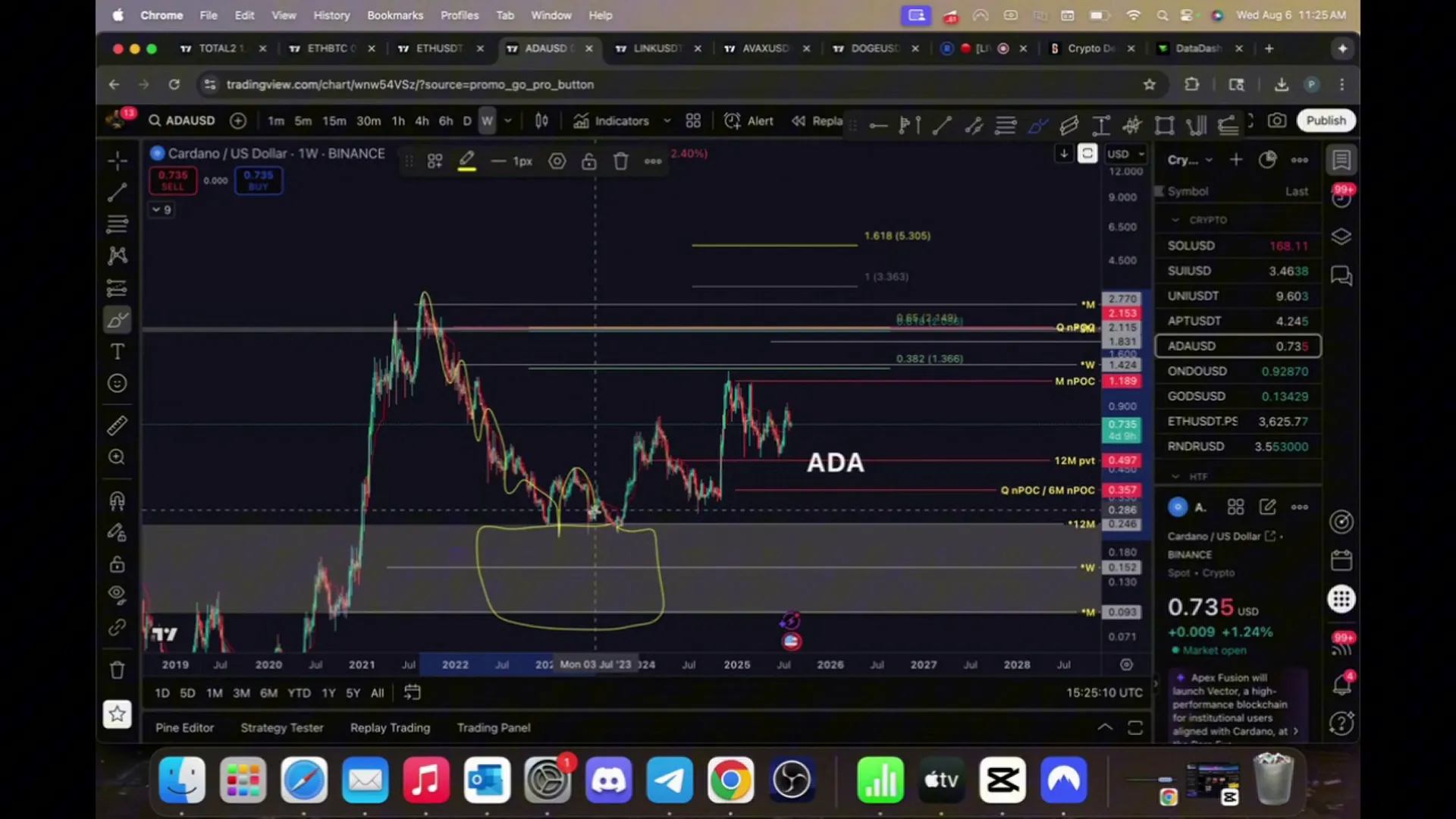Open the Chrome Bookmarks menu

coord(395,15)
